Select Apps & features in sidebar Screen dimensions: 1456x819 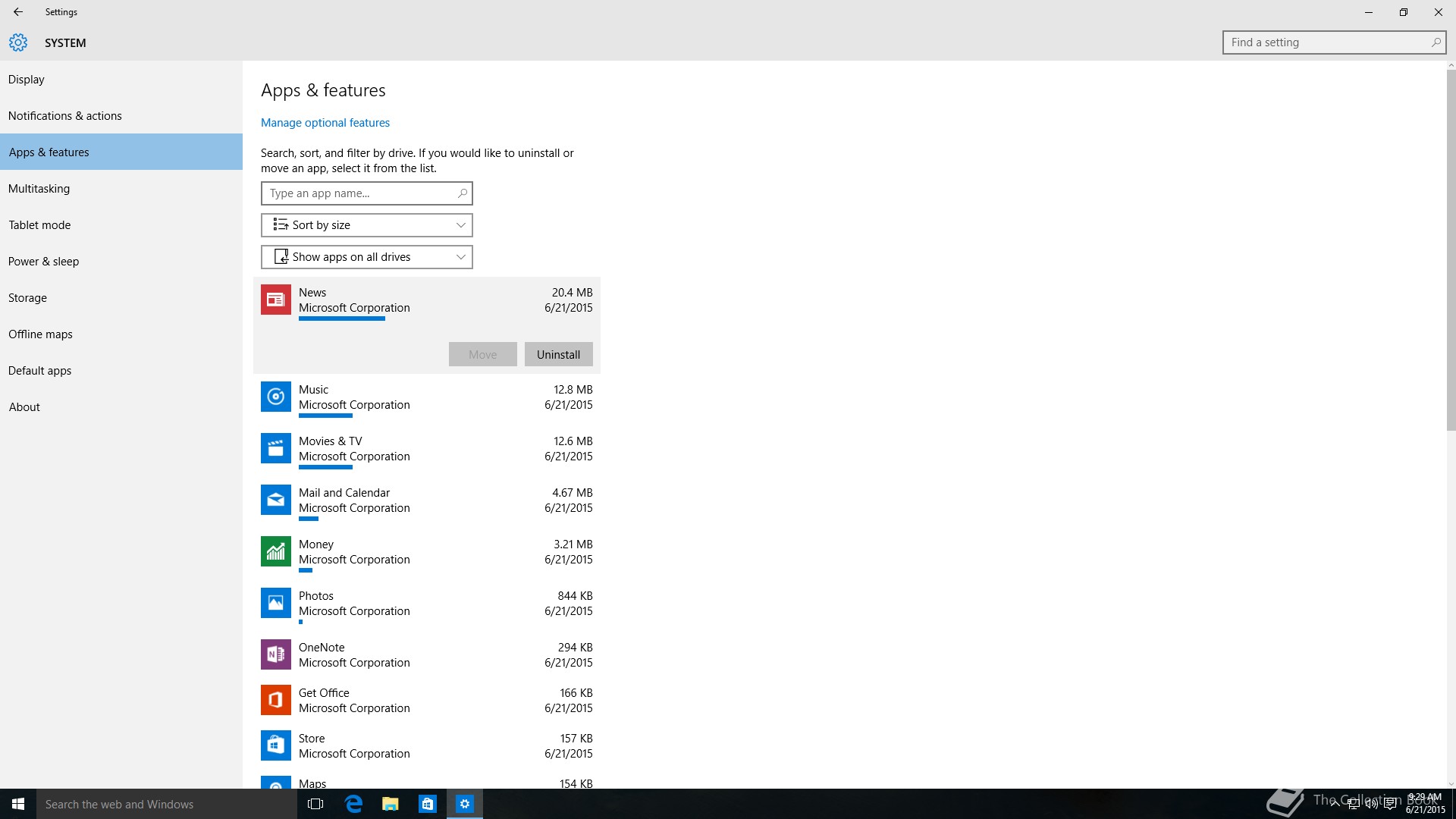(121, 152)
